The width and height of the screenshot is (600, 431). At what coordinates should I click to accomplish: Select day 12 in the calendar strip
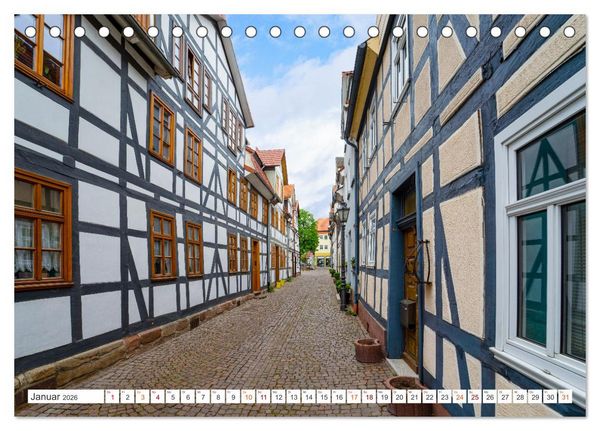tap(279, 397)
